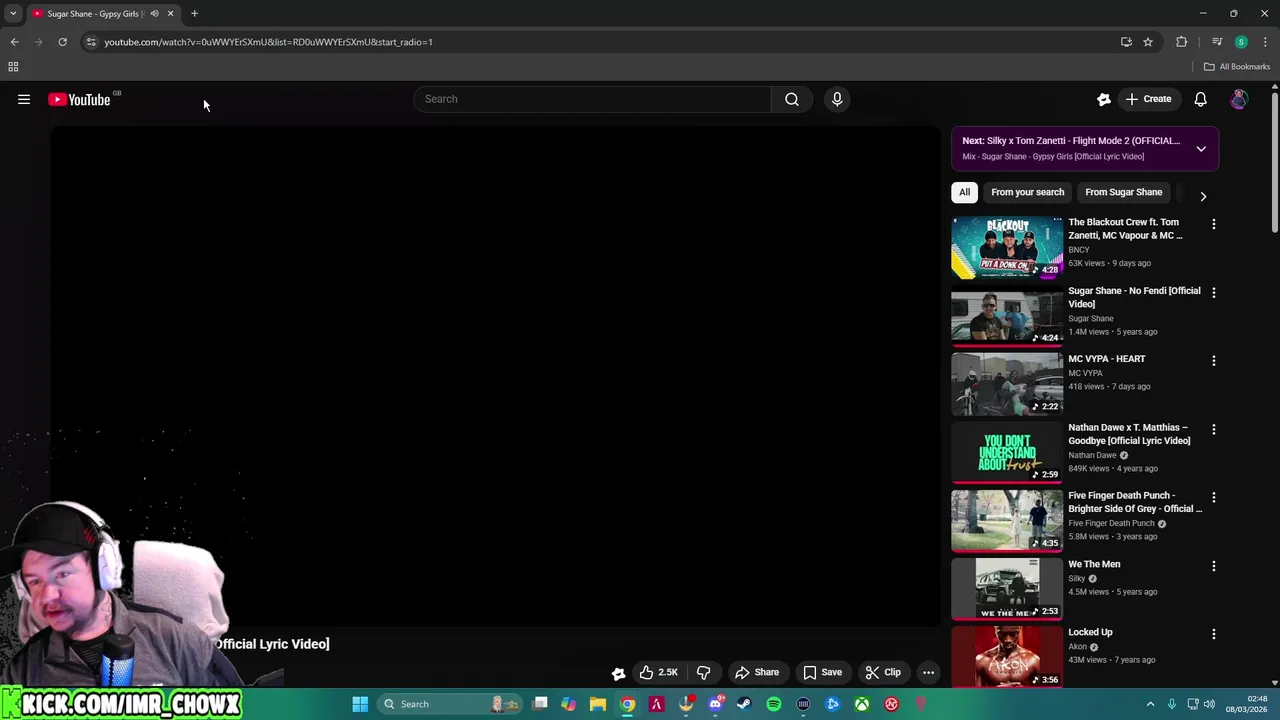Screen dimensions: 1280x720
Task: Click the YouTube search magnifier button
Action: [791, 99]
